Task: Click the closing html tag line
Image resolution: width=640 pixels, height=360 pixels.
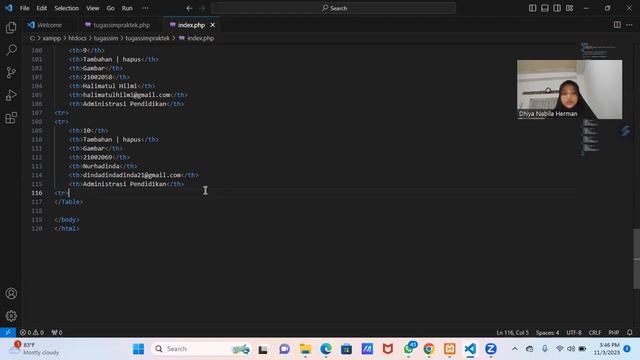Action: click(x=67, y=229)
